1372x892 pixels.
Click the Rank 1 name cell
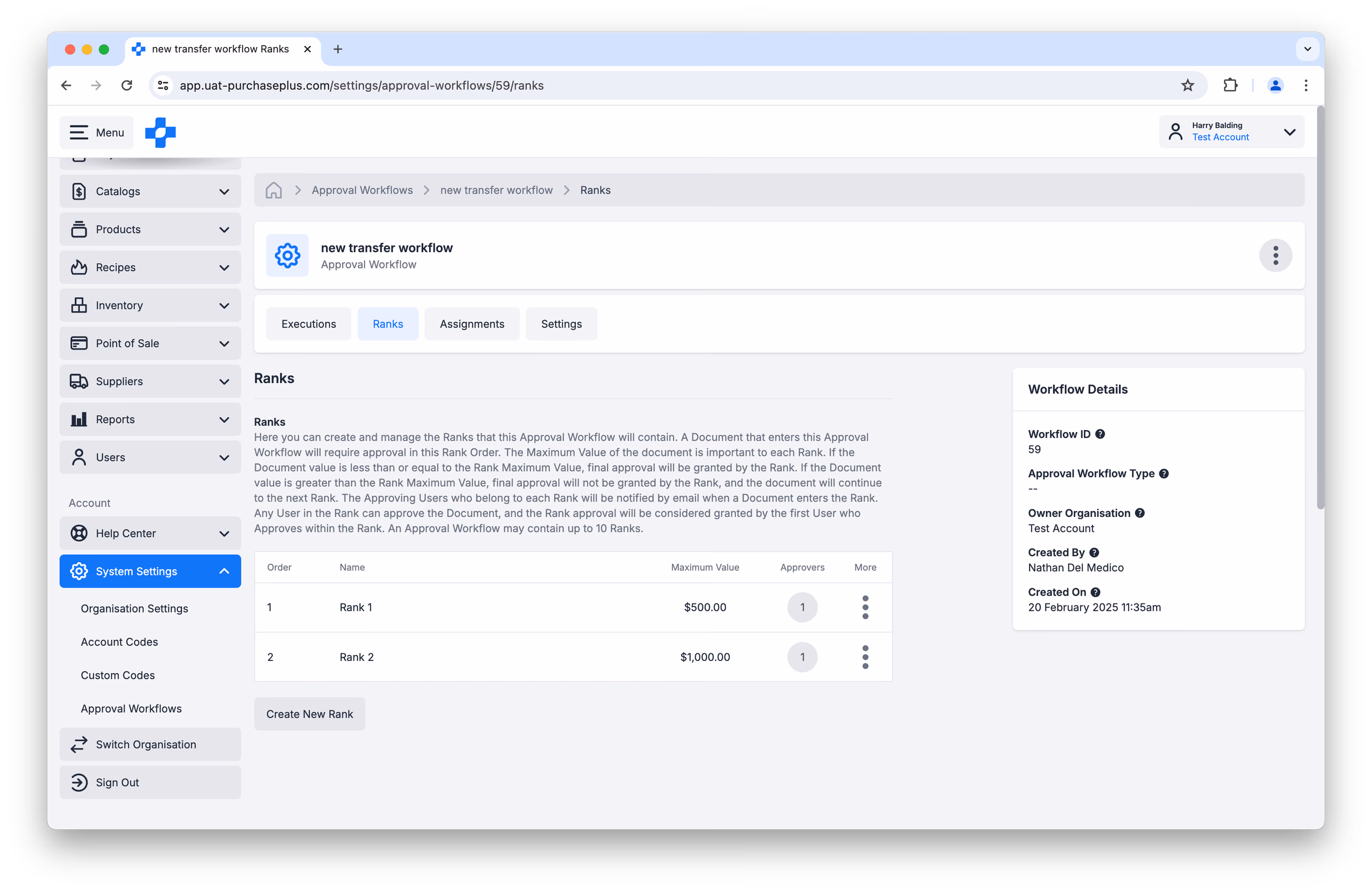point(356,607)
